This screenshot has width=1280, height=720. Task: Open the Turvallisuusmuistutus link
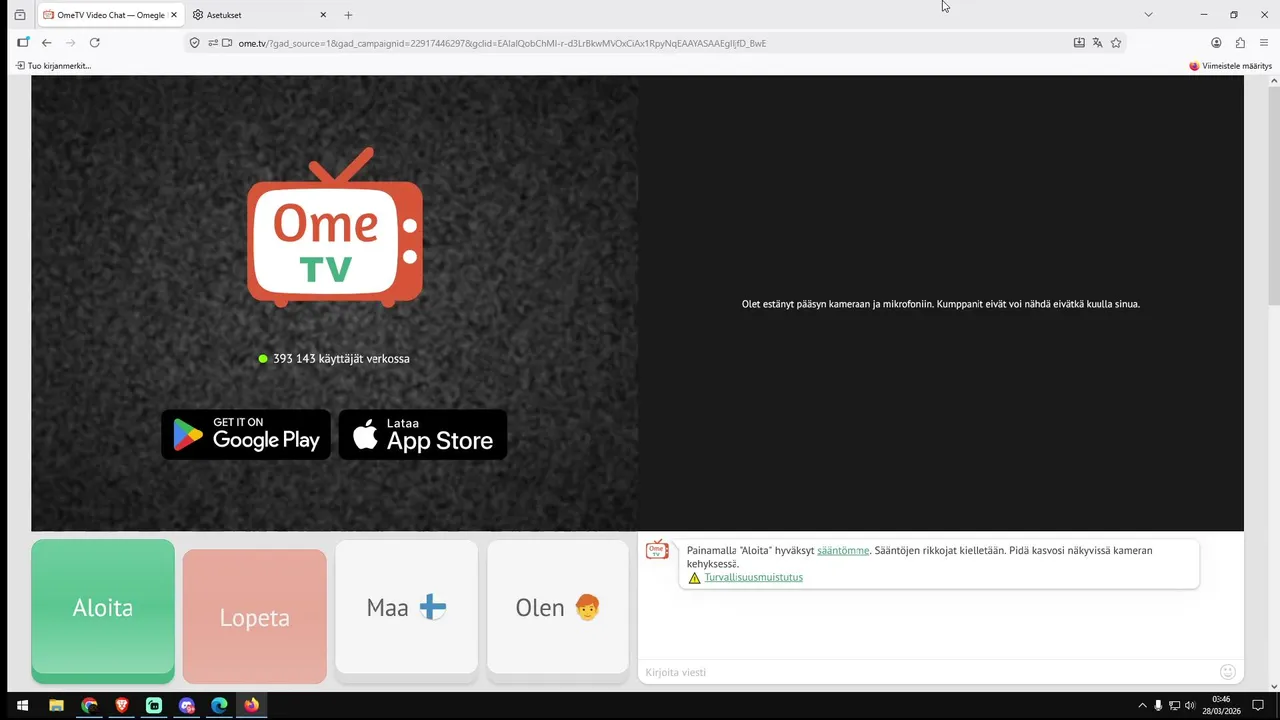(x=753, y=577)
